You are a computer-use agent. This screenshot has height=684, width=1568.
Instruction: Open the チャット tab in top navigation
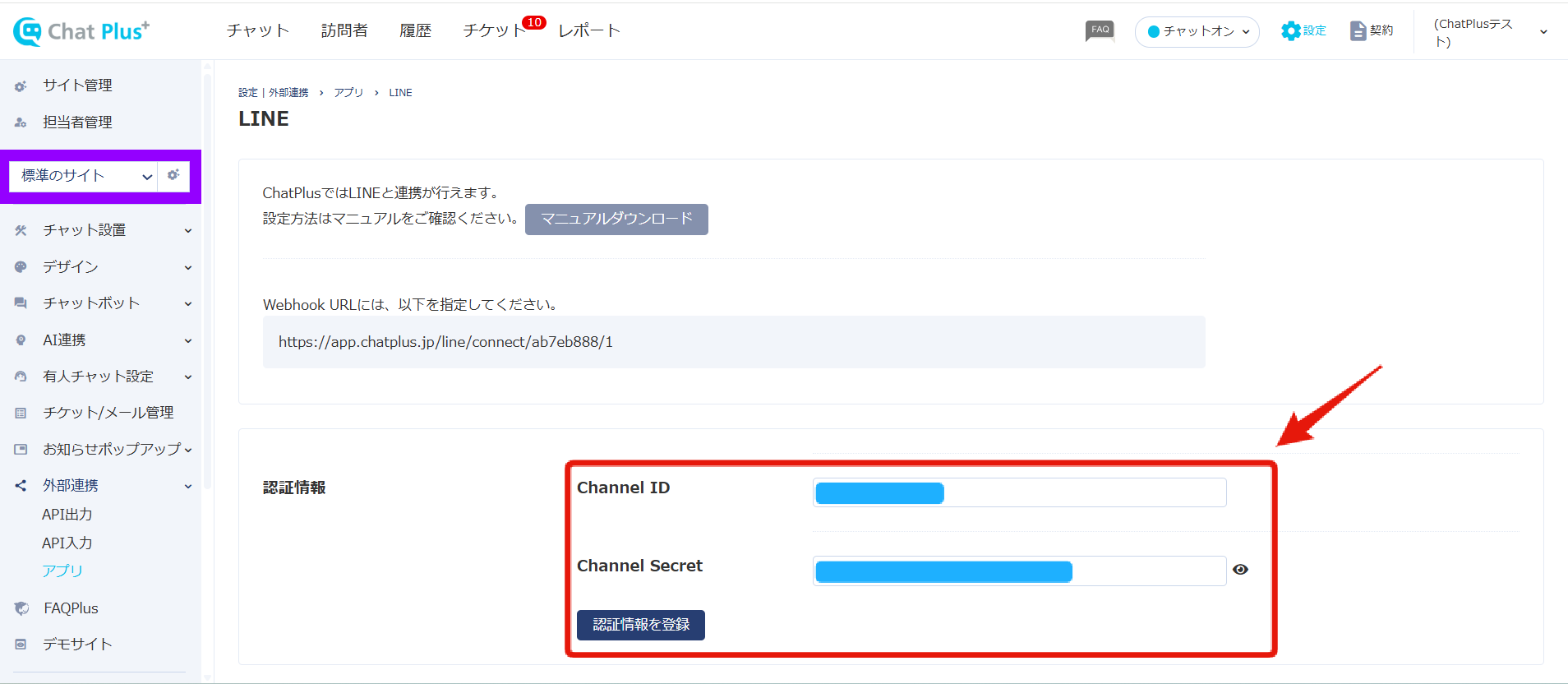(258, 30)
